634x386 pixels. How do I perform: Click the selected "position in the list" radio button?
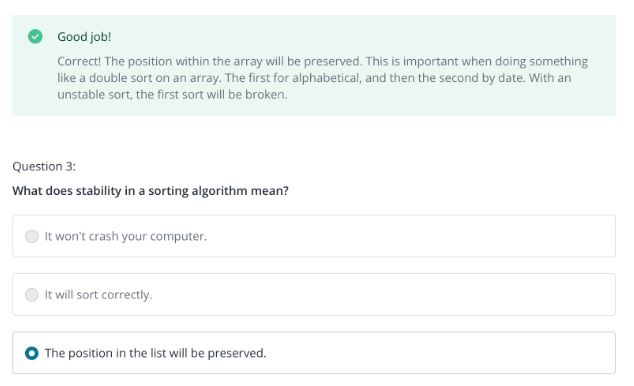32,353
